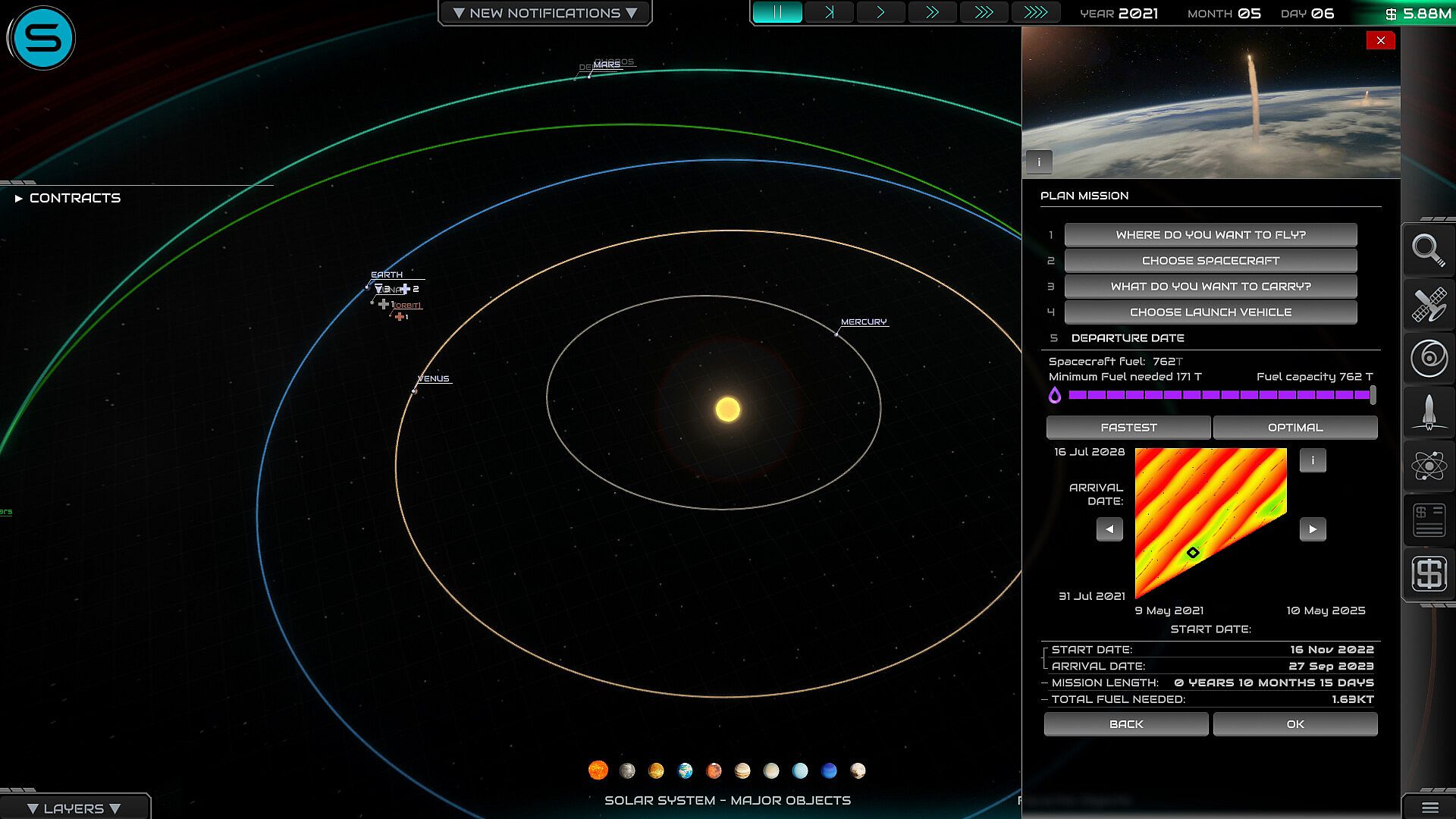Click the diamond marker on porkchop plot

tap(1193, 553)
